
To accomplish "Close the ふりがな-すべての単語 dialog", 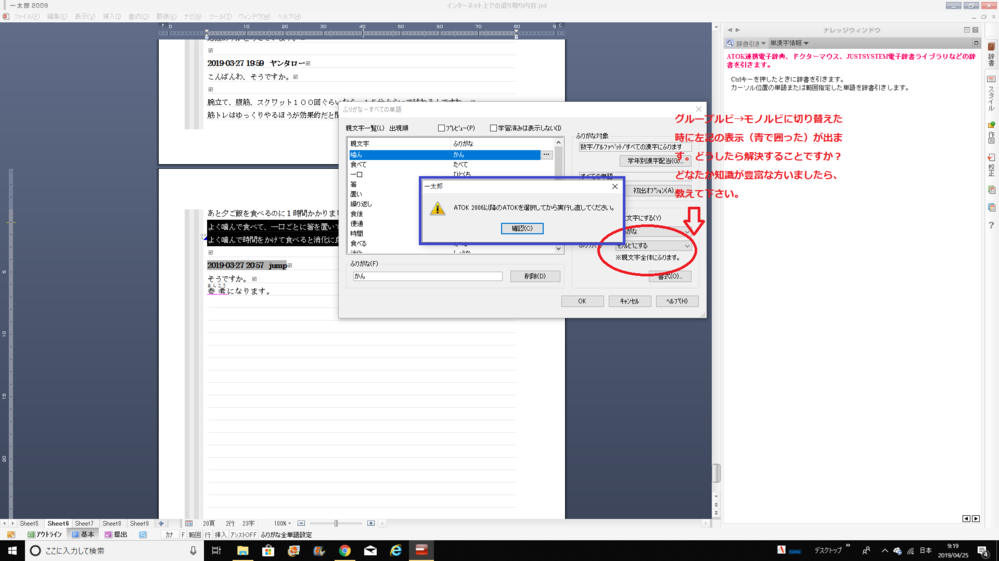I will pyautogui.click(x=698, y=110).
